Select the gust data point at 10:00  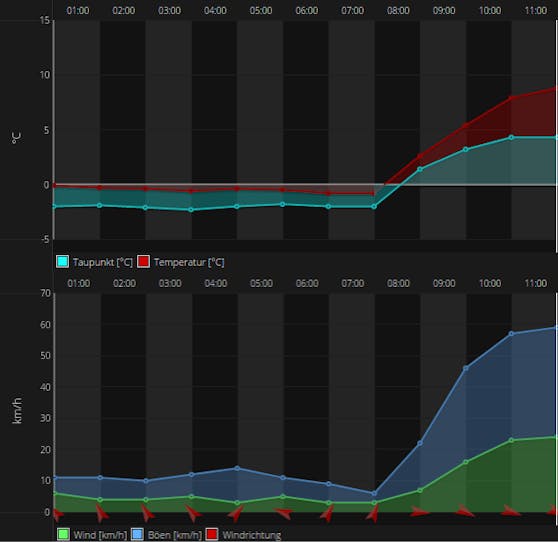click(511, 333)
